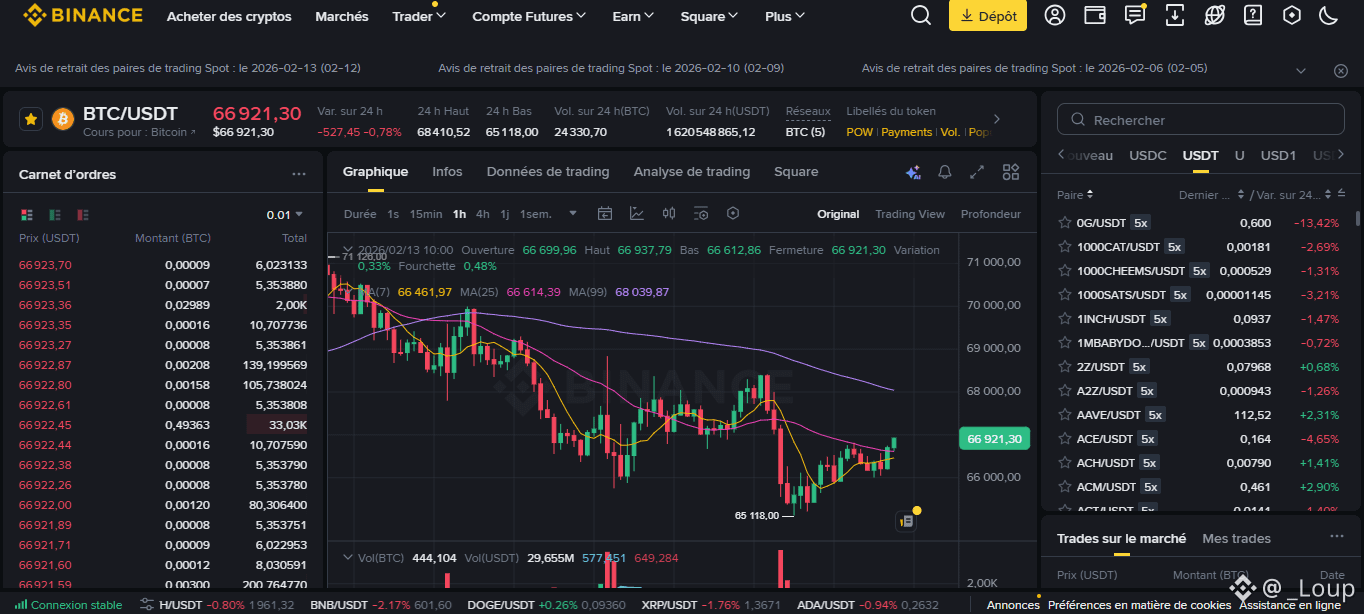Toggle dark mode moon icon
Screen dimensions: 1364x614
[1329, 16]
